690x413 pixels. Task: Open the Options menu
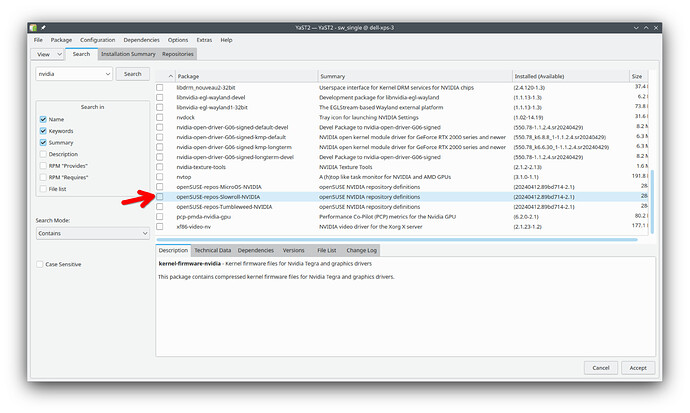pyautogui.click(x=178, y=40)
